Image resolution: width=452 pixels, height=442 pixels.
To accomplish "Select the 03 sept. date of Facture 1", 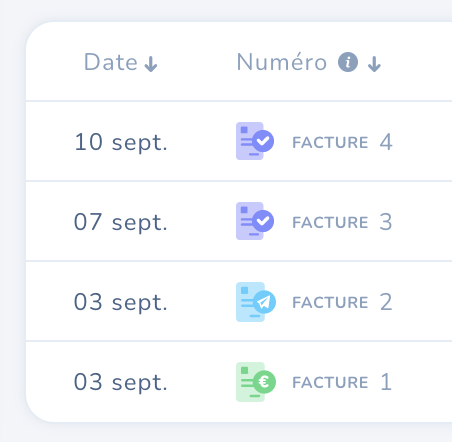I will click(121, 383).
